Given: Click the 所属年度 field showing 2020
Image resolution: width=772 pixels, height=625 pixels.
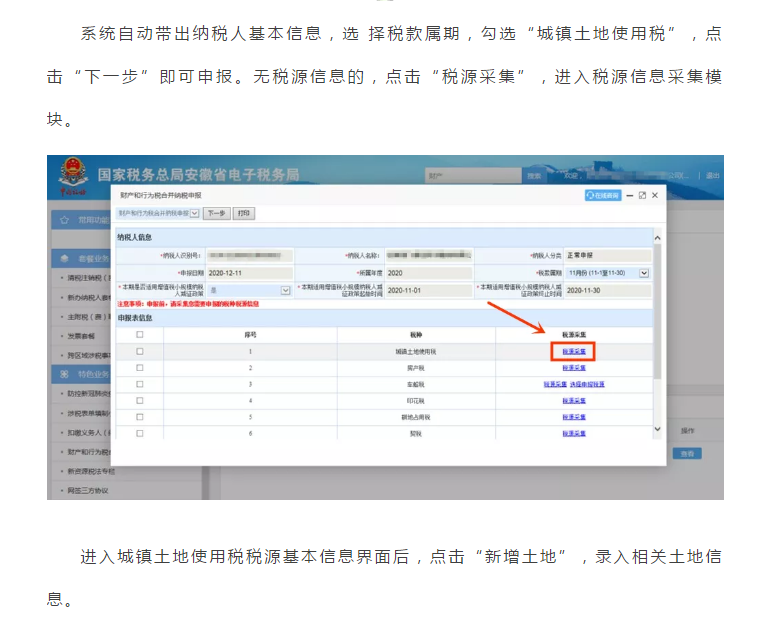Looking at the screenshot, I should (429, 273).
